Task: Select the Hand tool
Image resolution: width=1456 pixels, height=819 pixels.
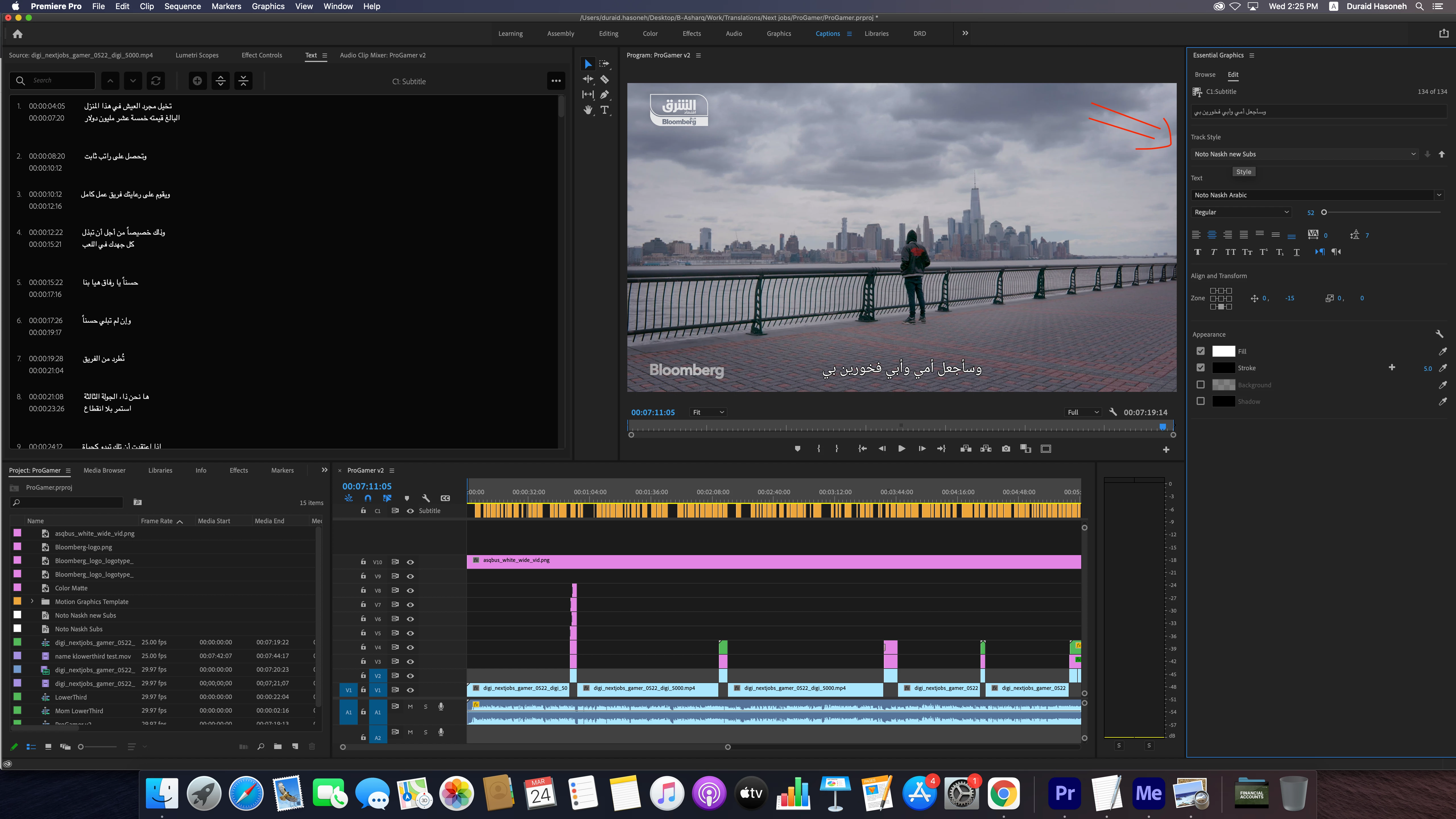Action: 588,110
